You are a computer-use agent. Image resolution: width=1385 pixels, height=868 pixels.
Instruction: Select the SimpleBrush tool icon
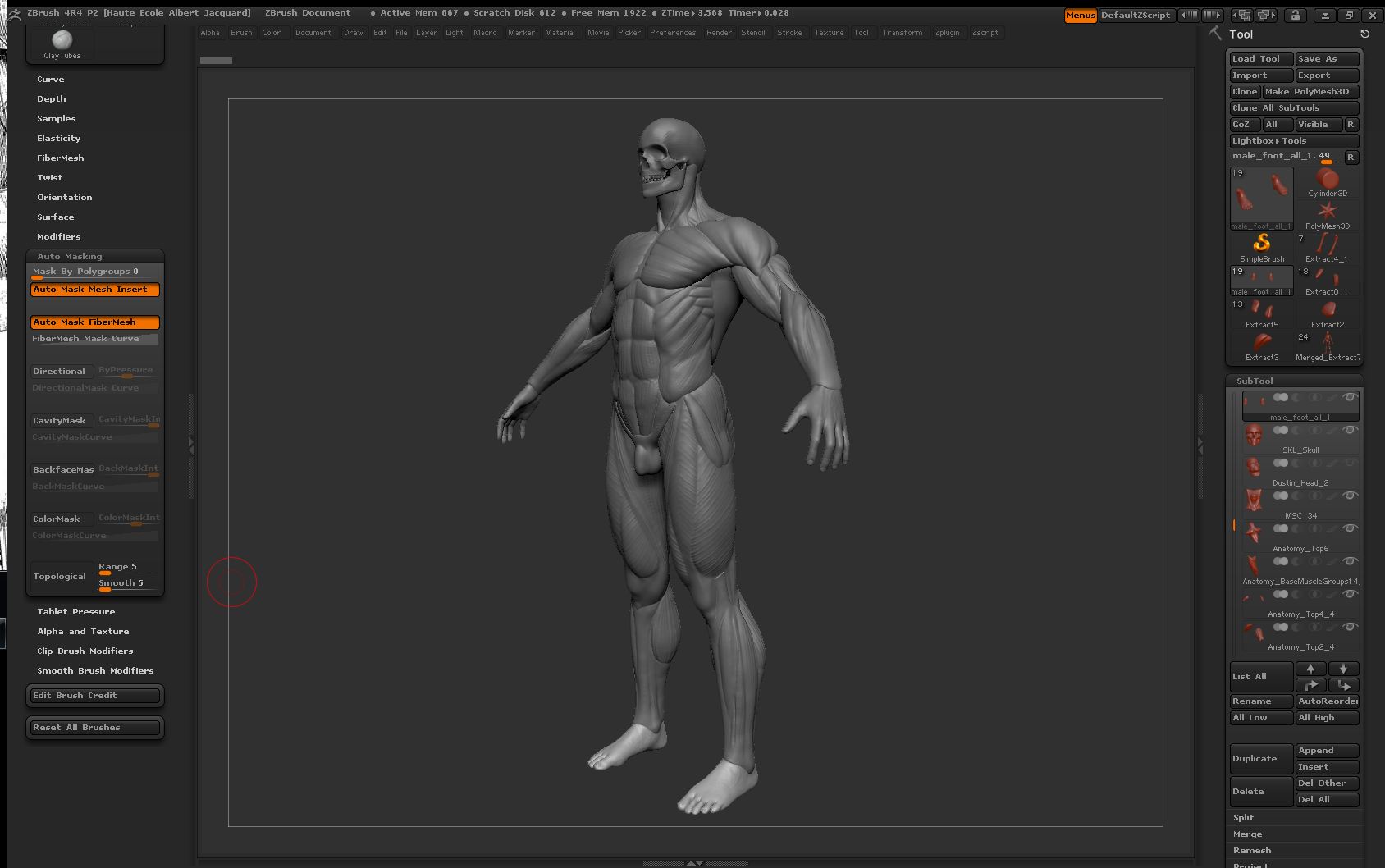(1261, 244)
